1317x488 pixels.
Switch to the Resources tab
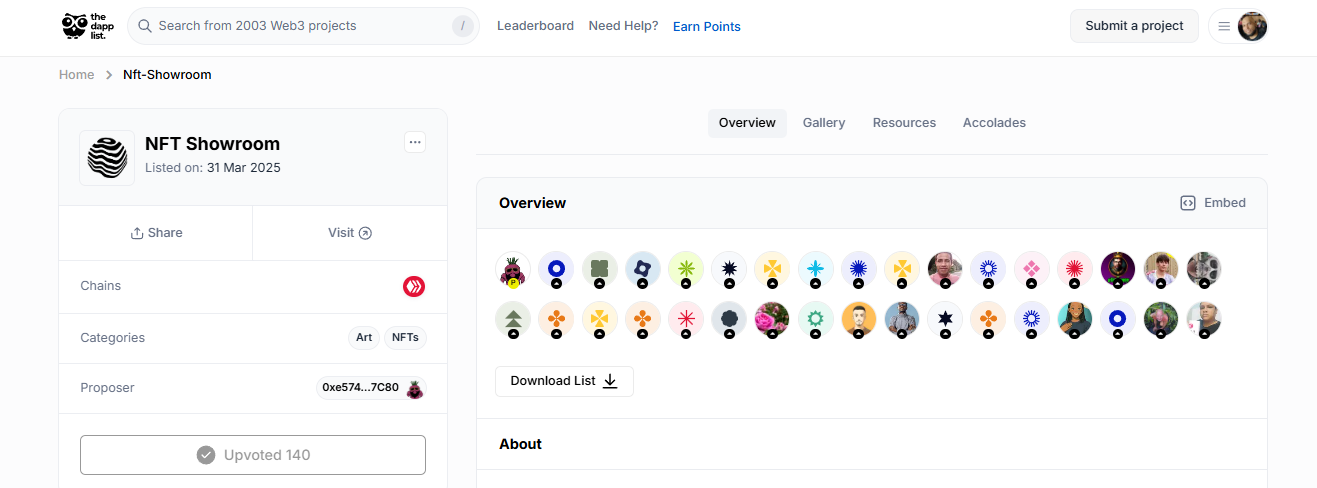pos(904,123)
